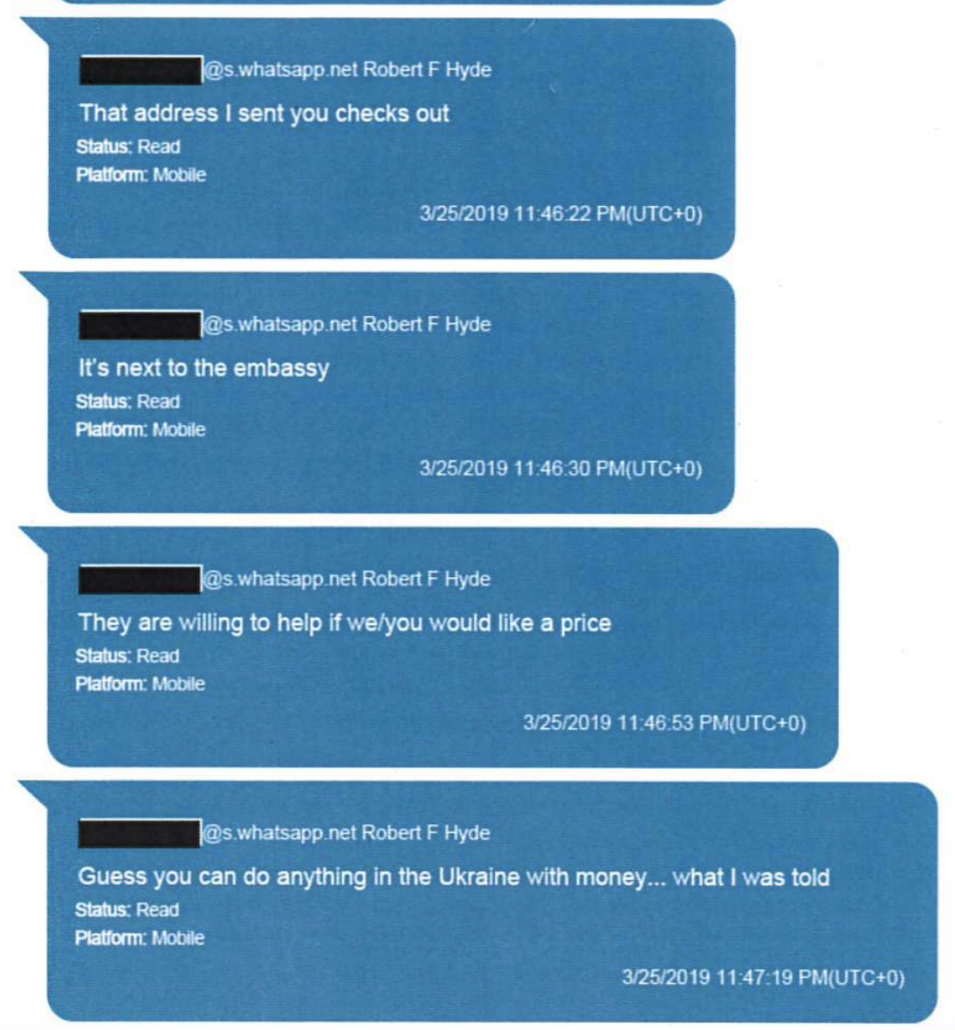Screen dimensions: 955x1030
Task: Click "Status: Read" under the checks out message
Action: 128,146
